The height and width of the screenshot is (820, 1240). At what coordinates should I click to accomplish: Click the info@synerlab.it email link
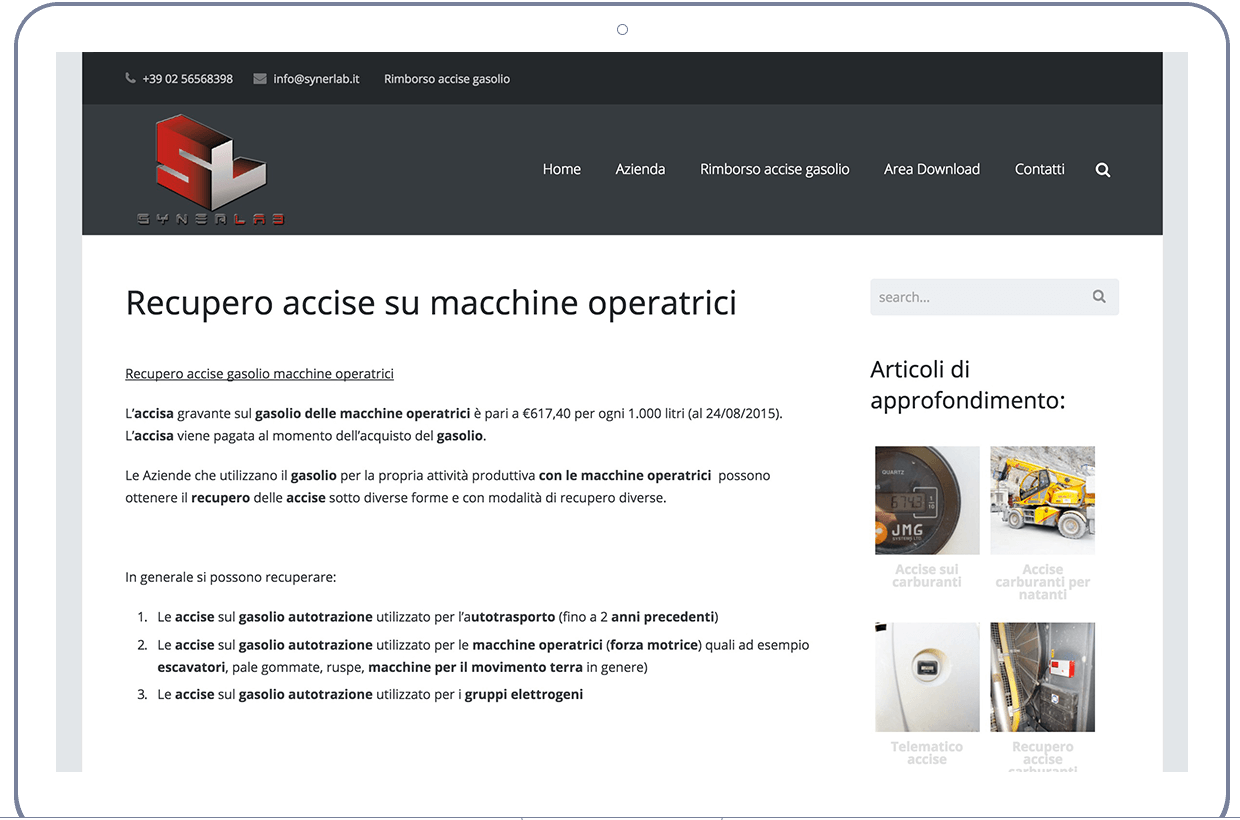coord(316,79)
